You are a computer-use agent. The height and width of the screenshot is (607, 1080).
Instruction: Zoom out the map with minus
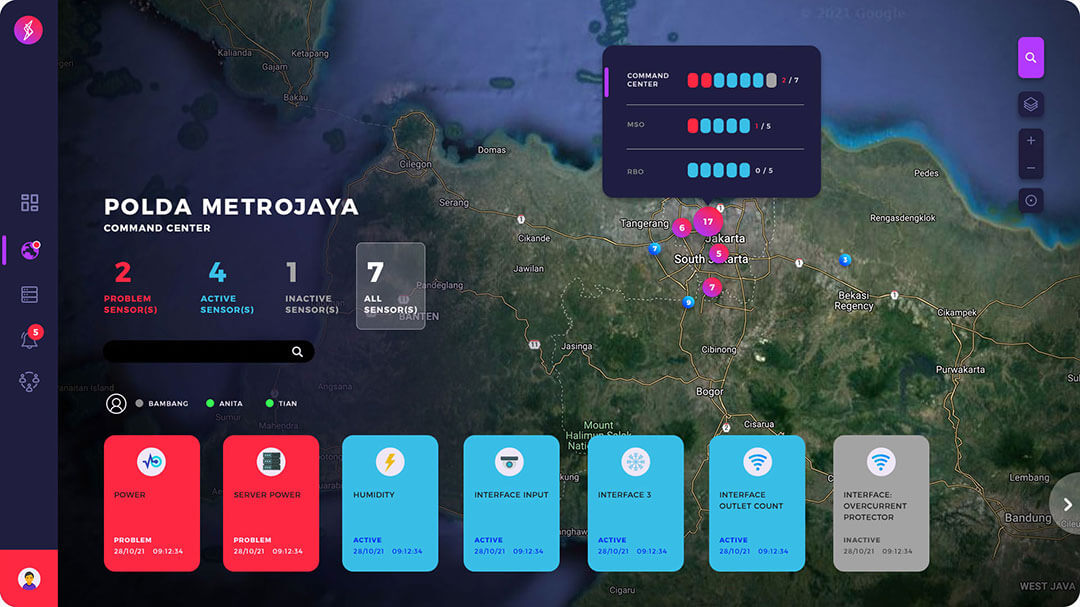tap(1031, 168)
